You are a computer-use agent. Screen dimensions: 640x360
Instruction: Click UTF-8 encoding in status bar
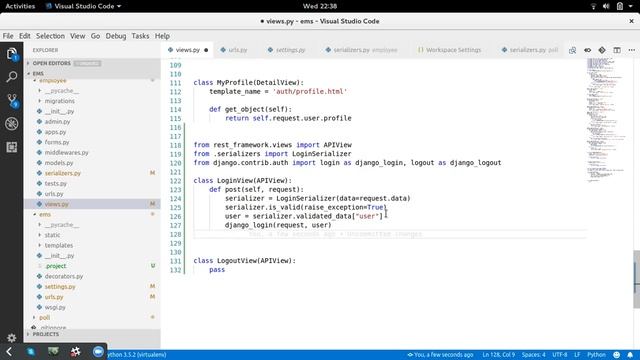[560, 355]
